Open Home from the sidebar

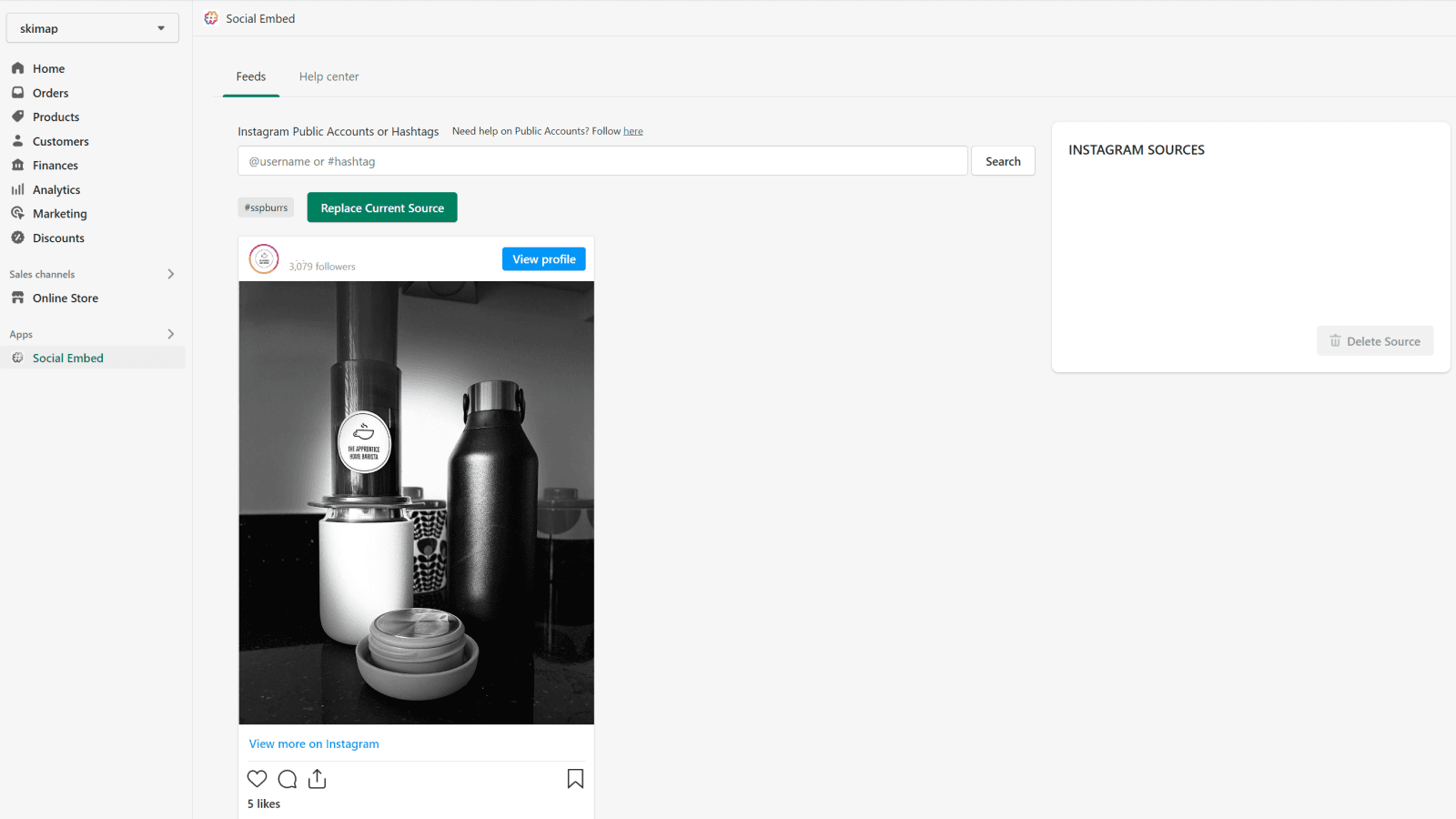point(48,69)
